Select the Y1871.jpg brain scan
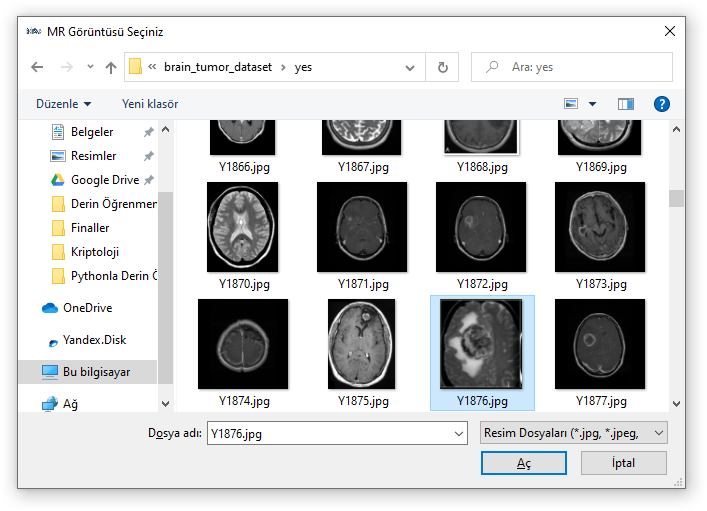Screen dimensions: 707x511 (x=362, y=227)
